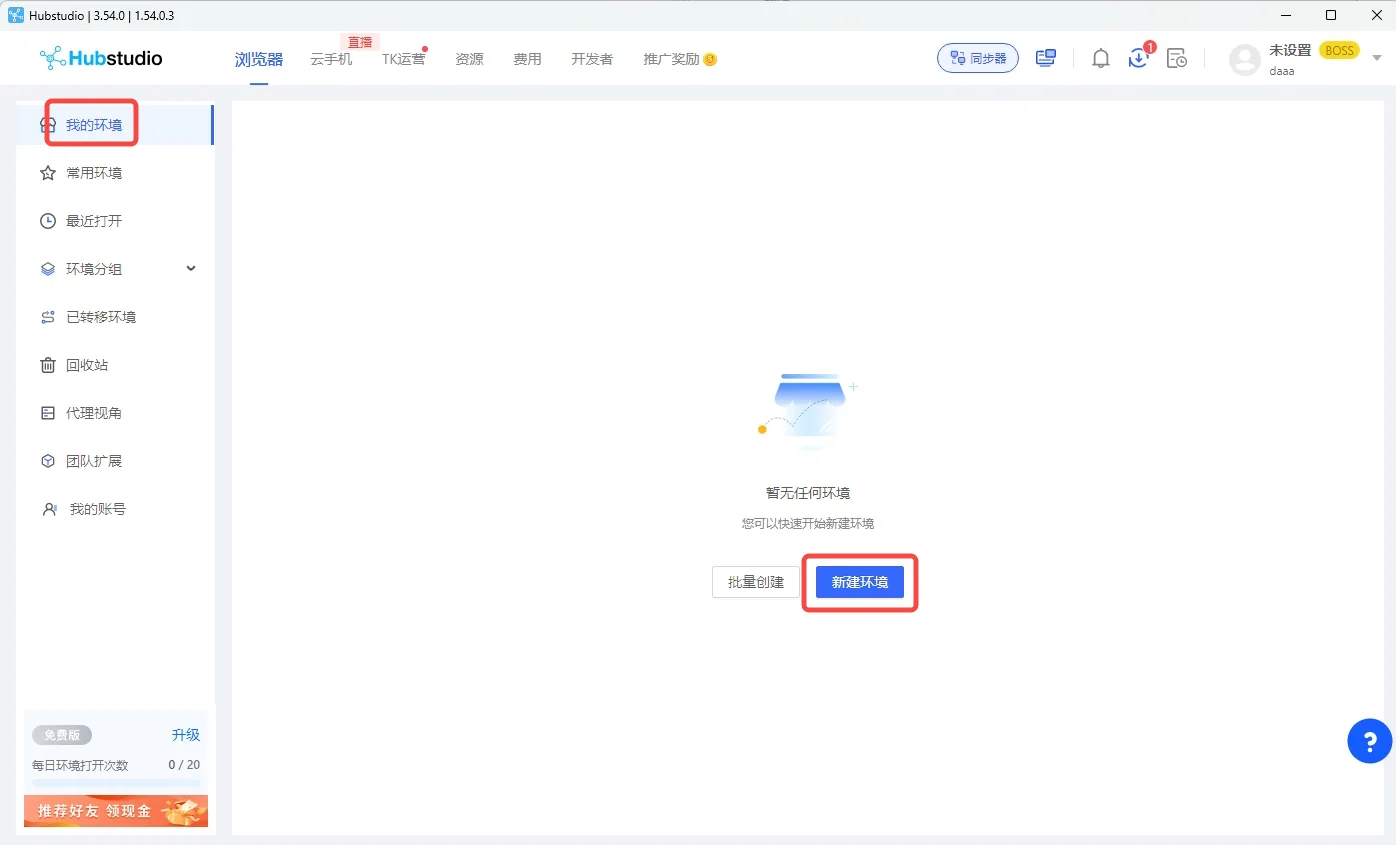Open the blue question mark help bubble
The image size is (1396, 845).
(x=1369, y=741)
